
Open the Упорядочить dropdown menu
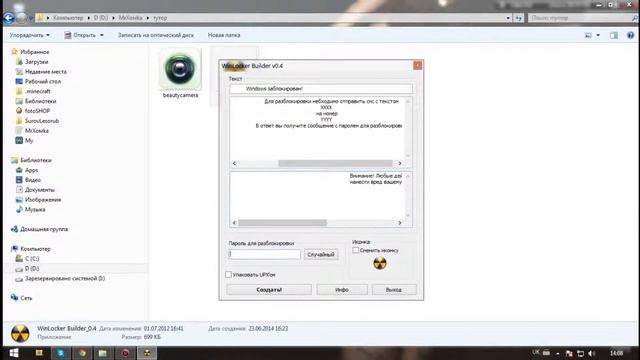(x=29, y=35)
